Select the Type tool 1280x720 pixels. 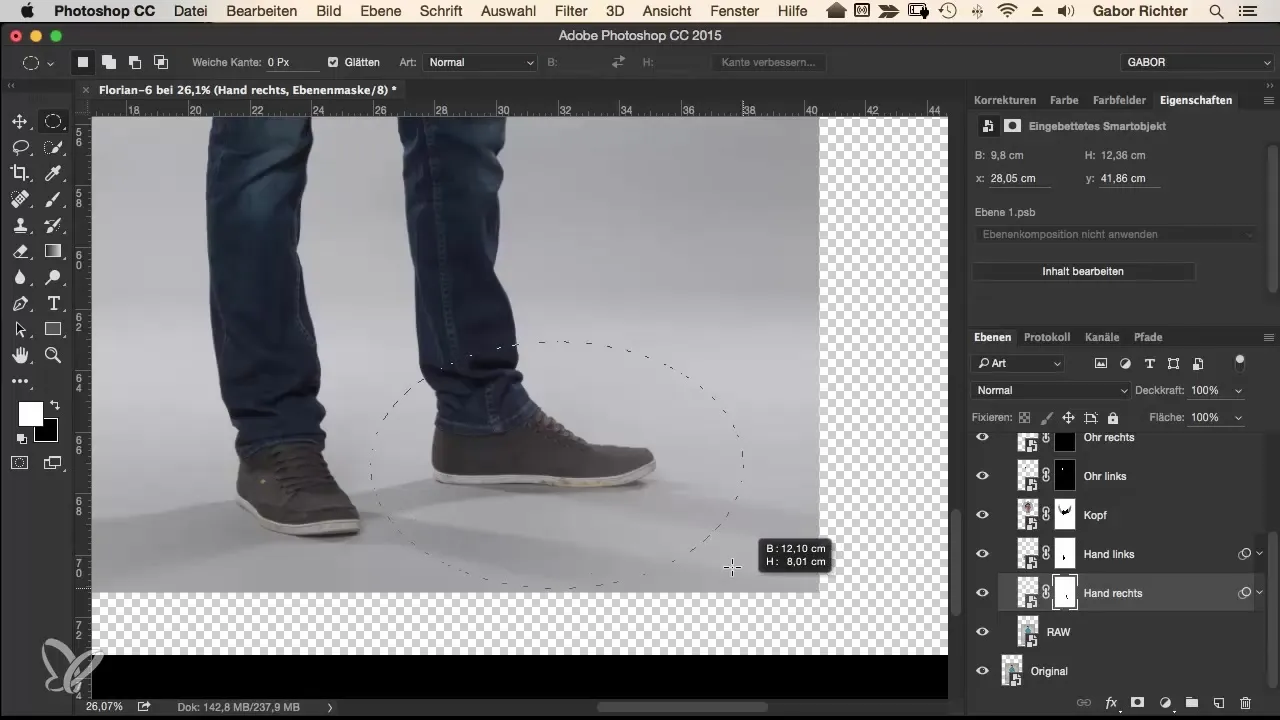tap(53, 303)
